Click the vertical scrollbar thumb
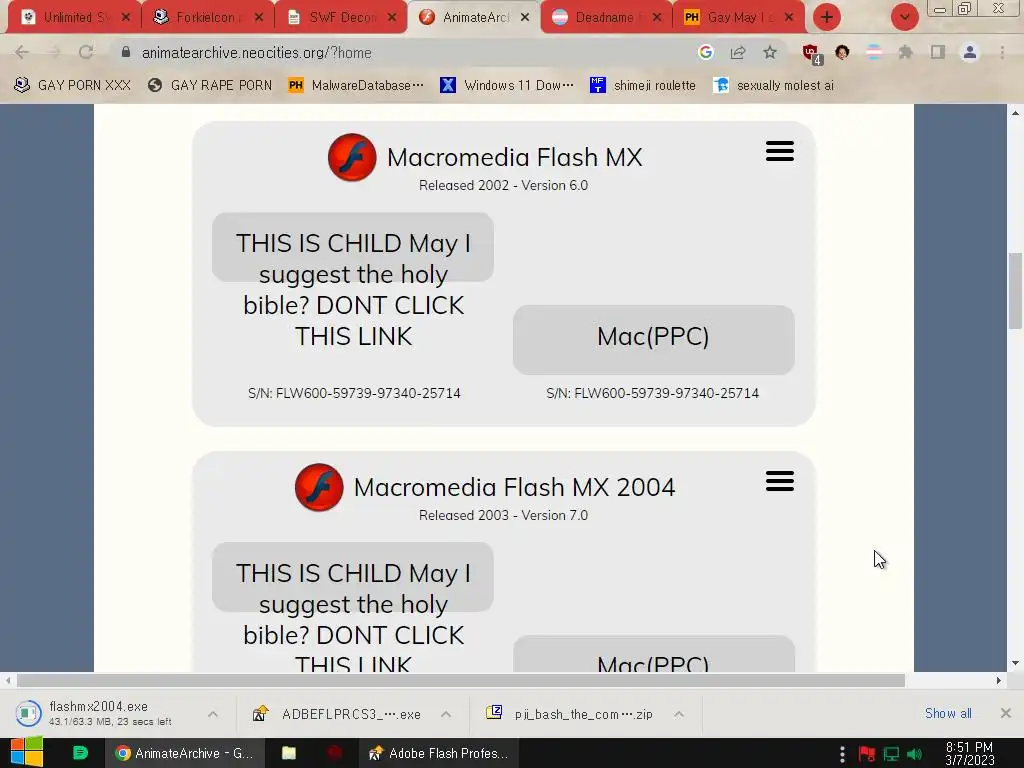This screenshot has height=768, width=1024. (x=1015, y=291)
